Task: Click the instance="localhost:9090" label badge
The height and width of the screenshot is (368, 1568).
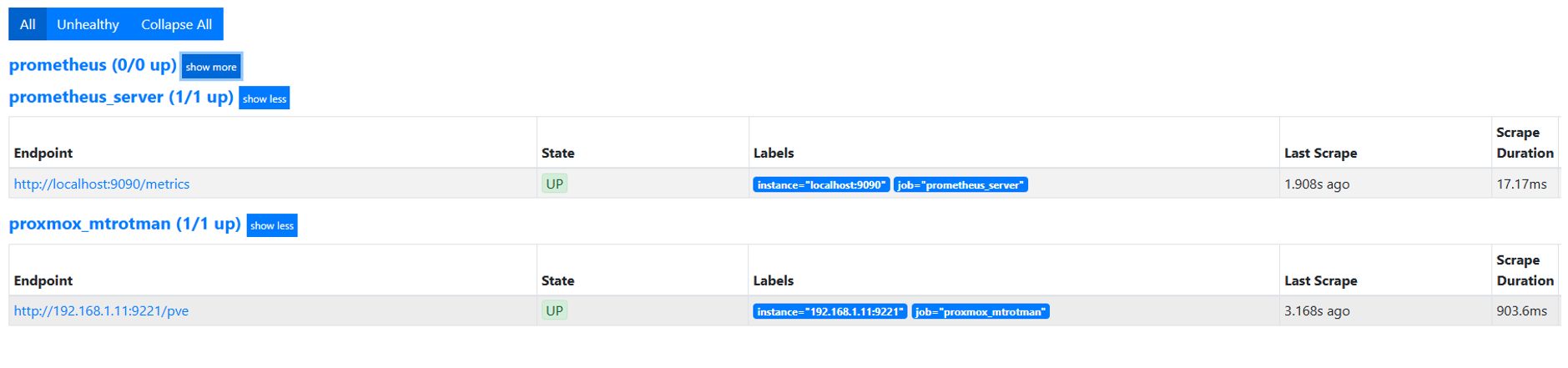Action: [x=821, y=184]
